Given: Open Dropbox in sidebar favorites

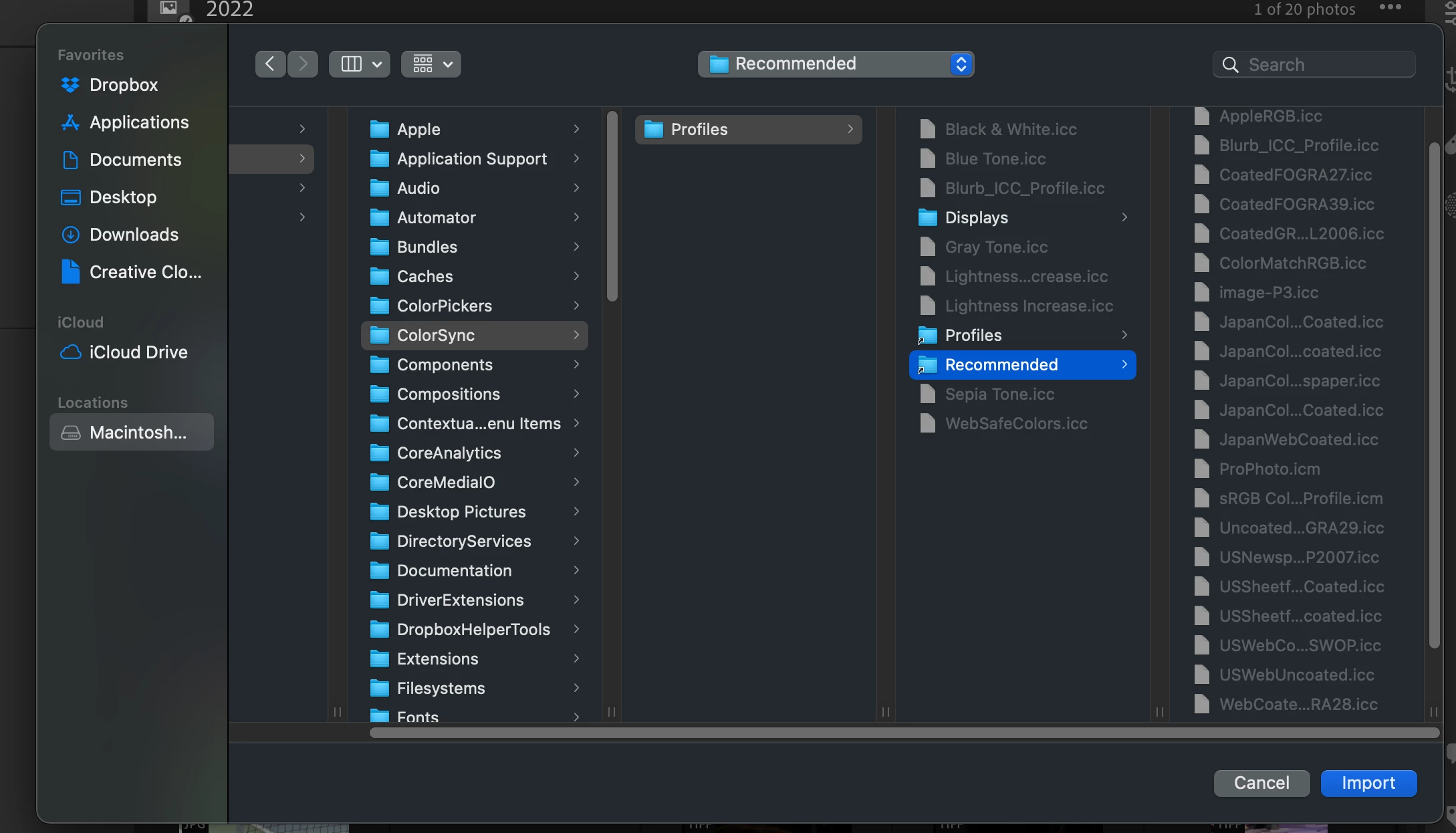Looking at the screenshot, I should pyautogui.click(x=123, y=85).
